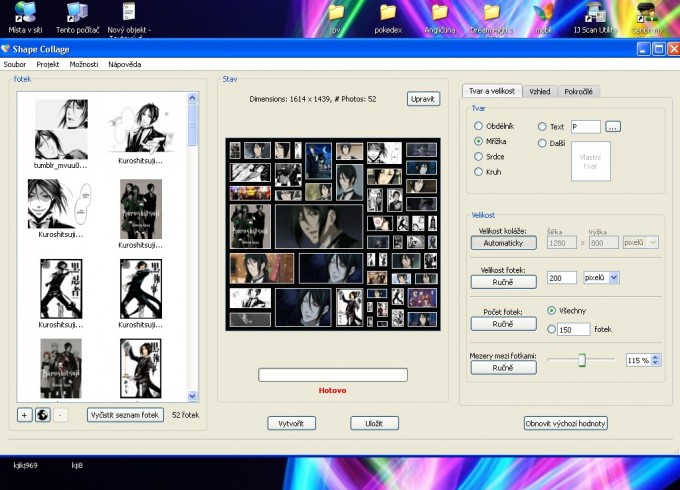Open the Projekt menu

(48, 64)
